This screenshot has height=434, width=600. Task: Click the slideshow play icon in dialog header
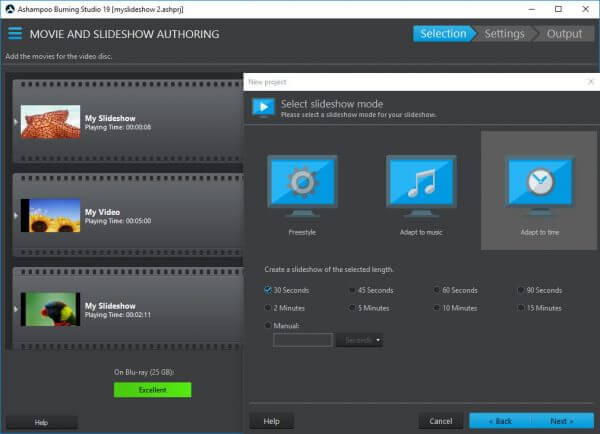pyautogui.click(x=263, y=108)
